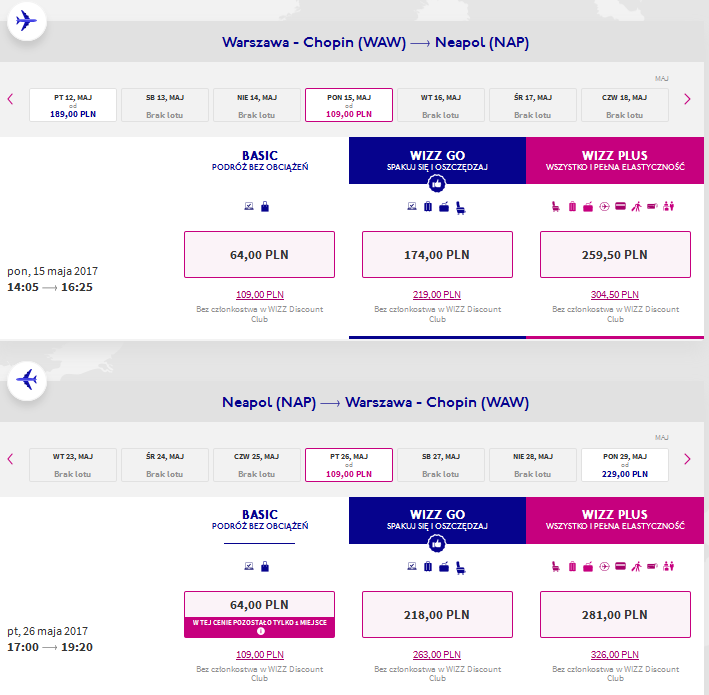The image size is (709, 695).
Task: Click the sit-together people icon, outbound WIZZ PLUS
Action: [668, 207]
